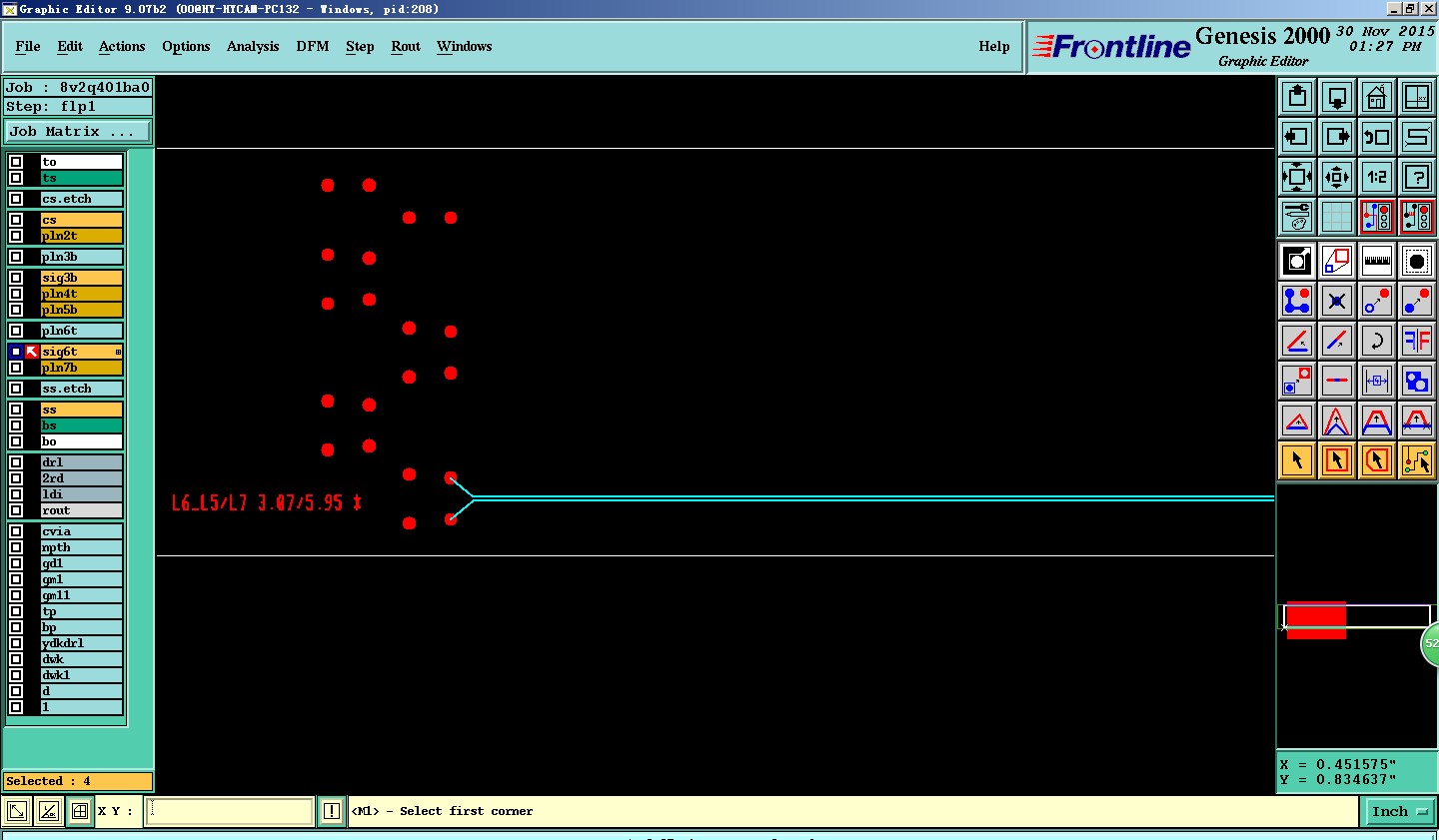This screenshot has height=840, width=1439.
Task: Select the plain arrow selection pointer icon
Action: [1297, 460]
